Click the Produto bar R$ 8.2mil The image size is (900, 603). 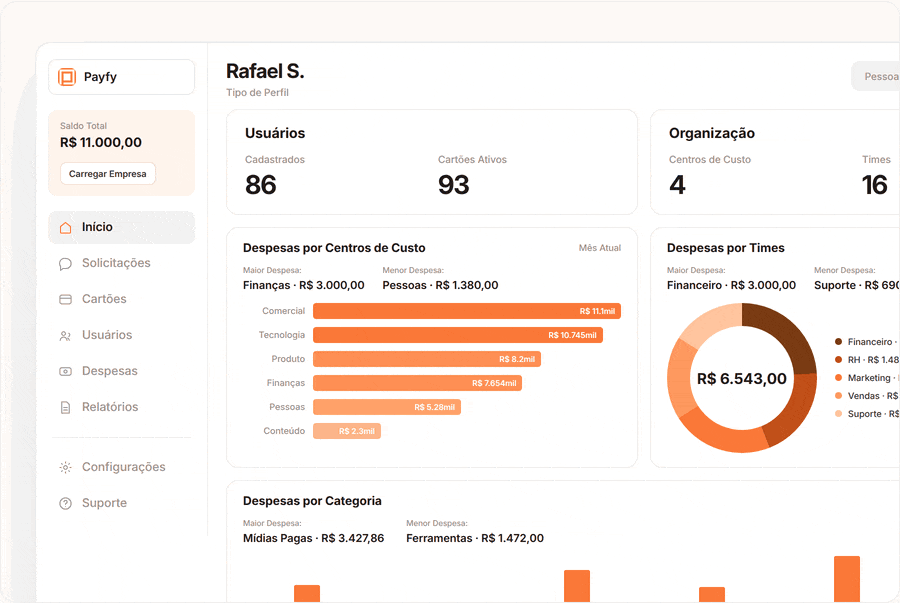[x=426, y=359]
